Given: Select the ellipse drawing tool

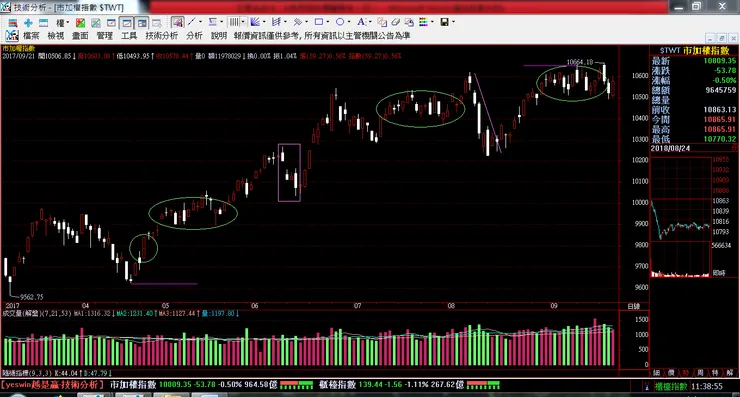Looking at the screenshot, I should [x=340, y=22].
